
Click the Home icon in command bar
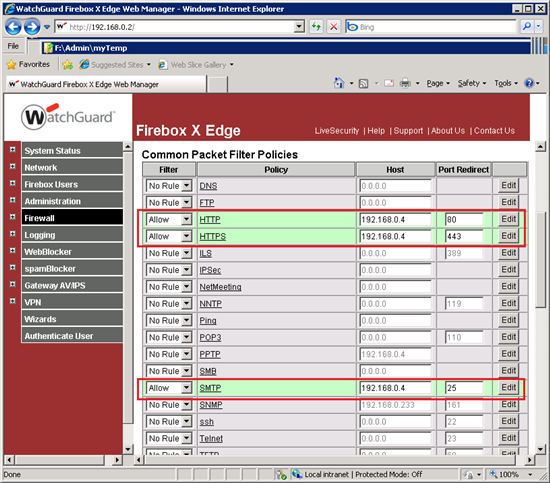pyautogui.click(x=339, y=83)
